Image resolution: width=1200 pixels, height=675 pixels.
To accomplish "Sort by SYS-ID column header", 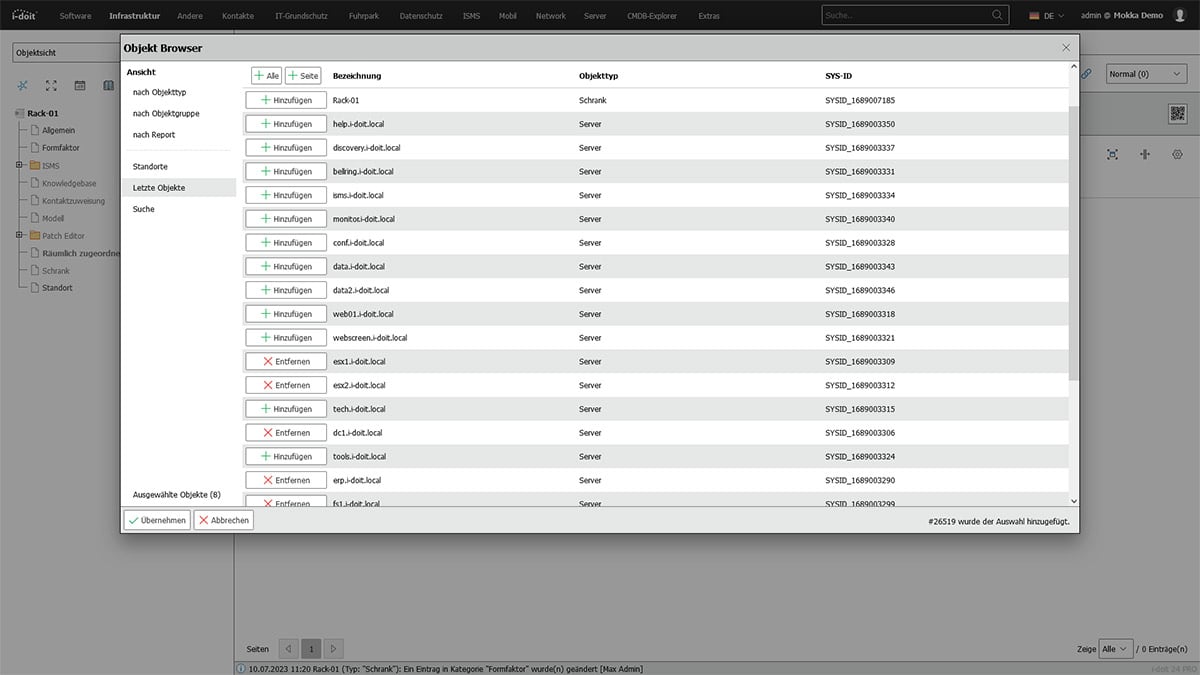I will [x=838, y=76].
